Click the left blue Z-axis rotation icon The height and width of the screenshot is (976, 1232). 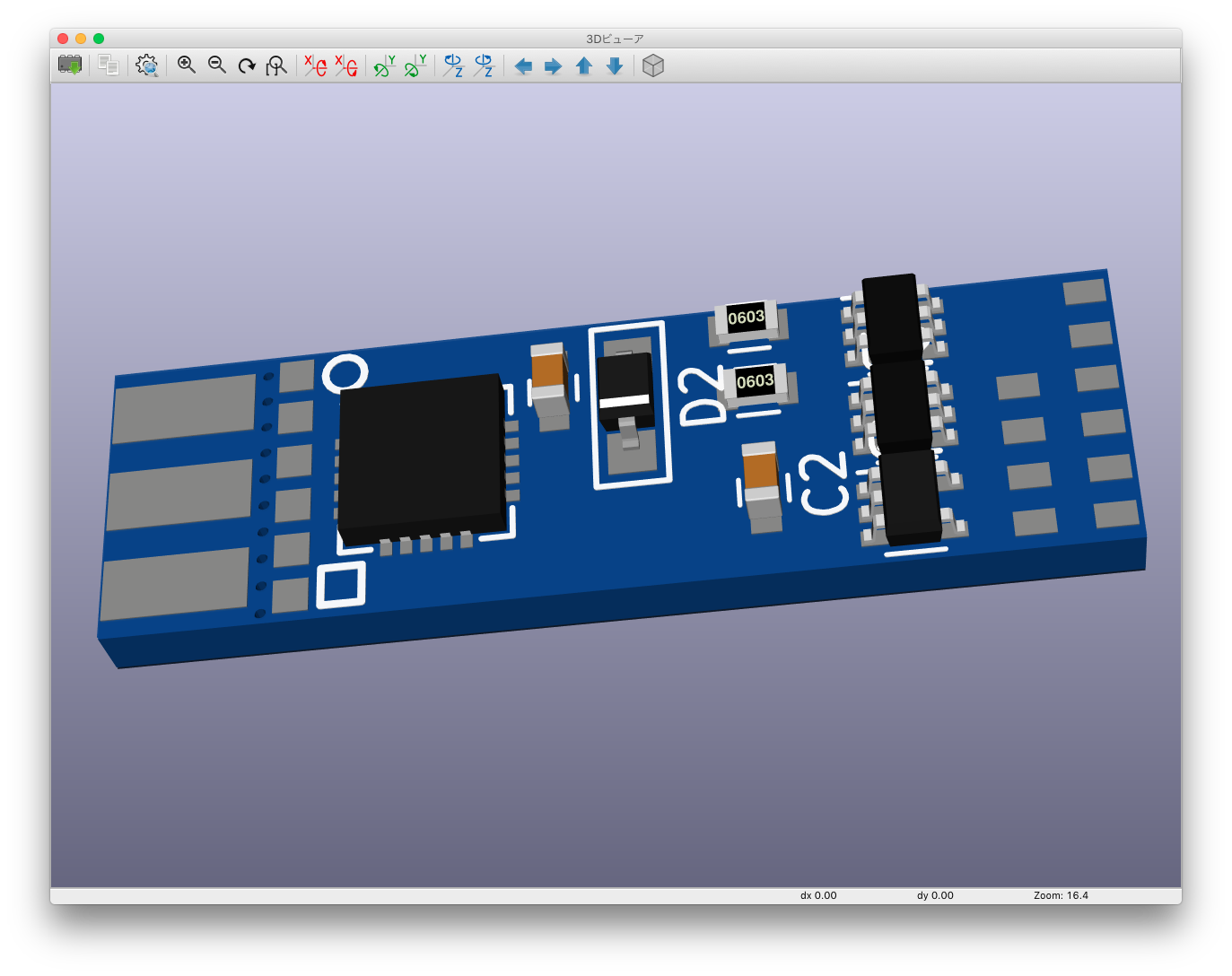click(453, 65)
